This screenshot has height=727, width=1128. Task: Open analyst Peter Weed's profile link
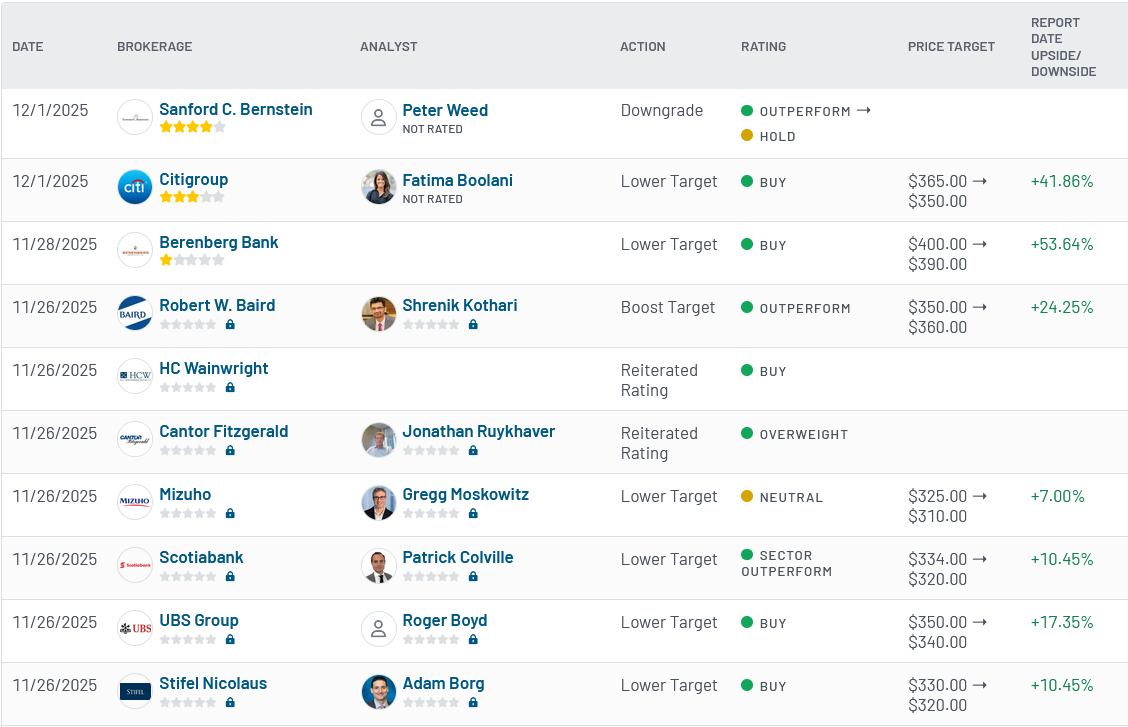(445, 110)
